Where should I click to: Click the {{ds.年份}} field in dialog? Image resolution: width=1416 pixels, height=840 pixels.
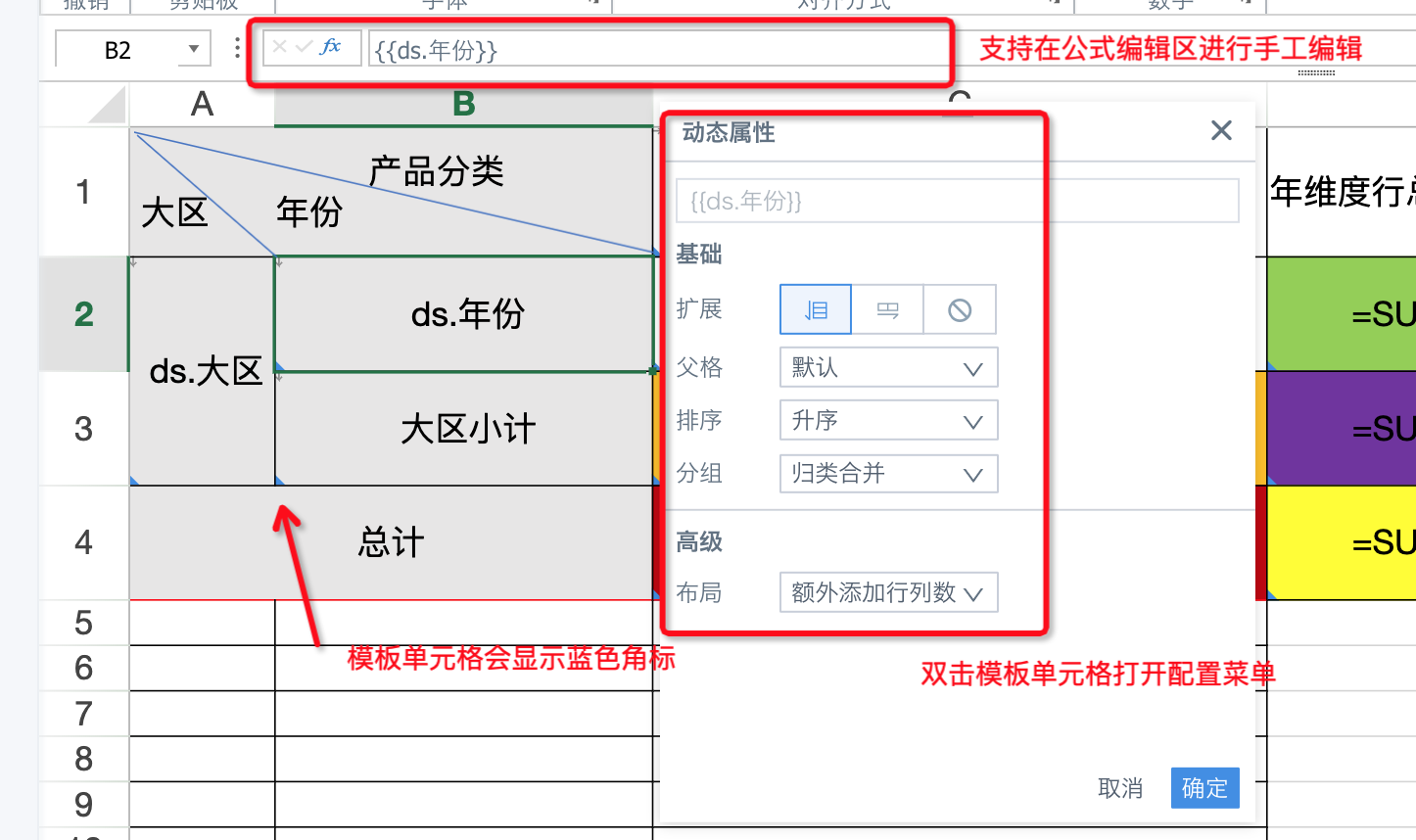(x=957, y=201)
